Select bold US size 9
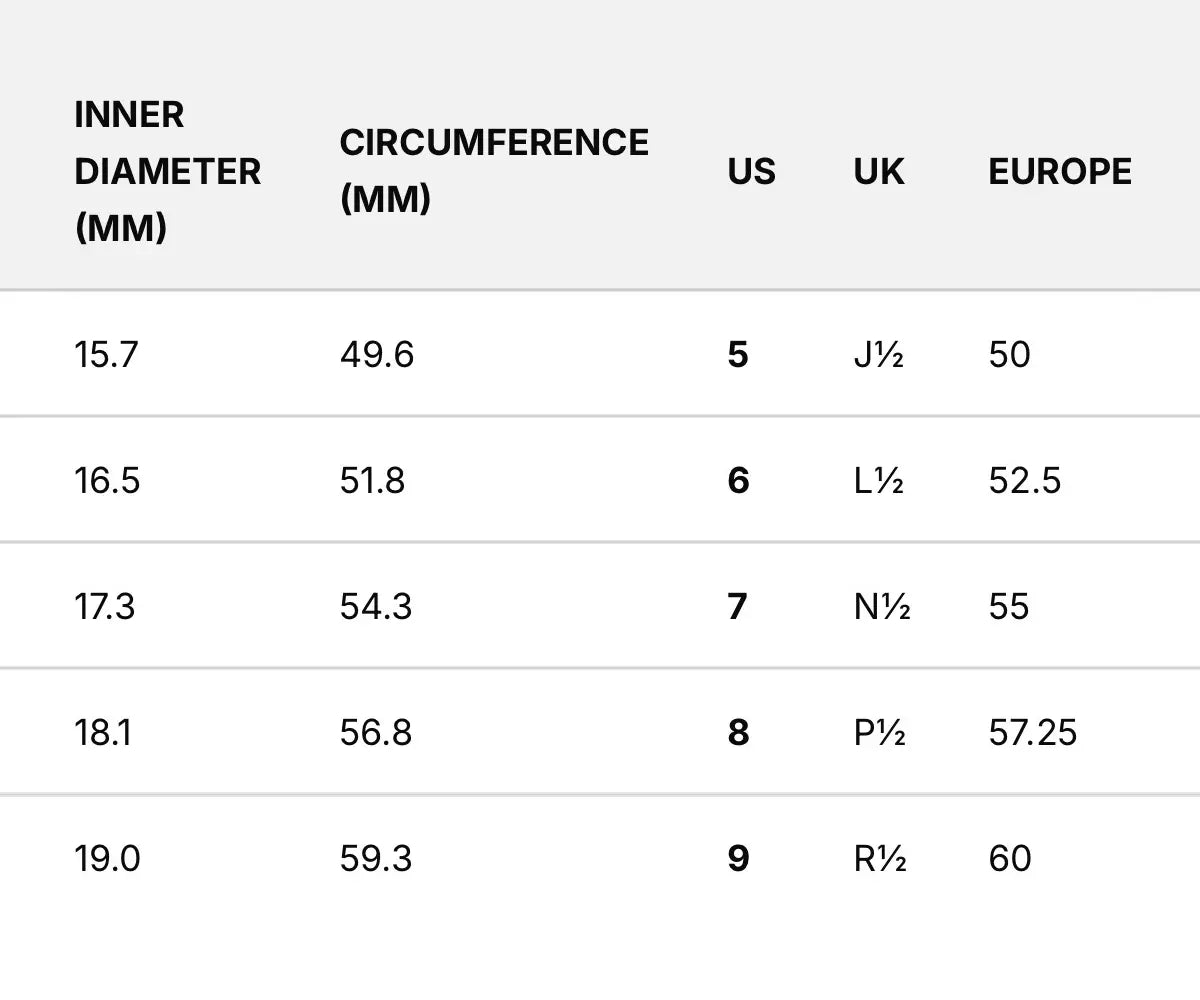This screenshot has width=1200, height=1000. [x=738, y=859]
